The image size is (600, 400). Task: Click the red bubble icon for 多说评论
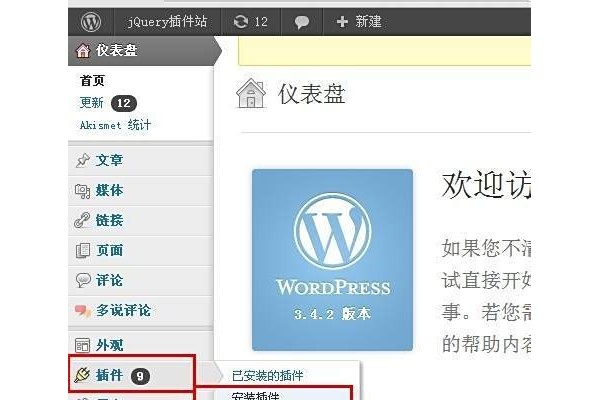(83, 311)
